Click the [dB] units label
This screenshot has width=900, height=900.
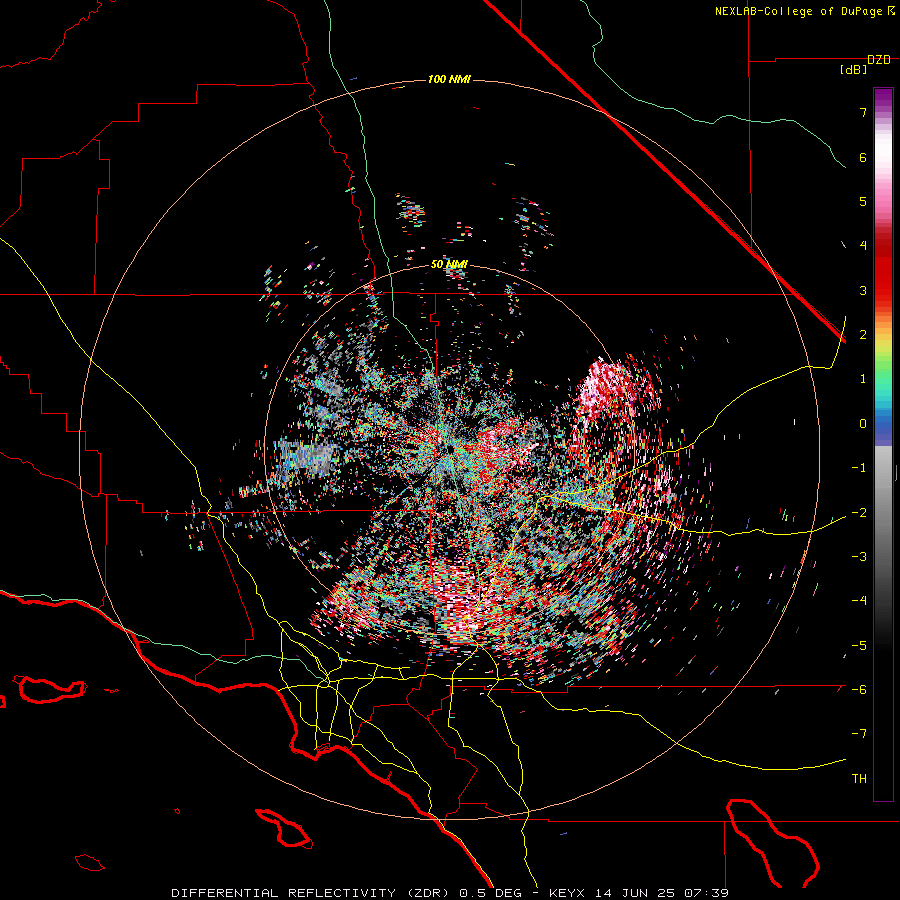[853, 70]
